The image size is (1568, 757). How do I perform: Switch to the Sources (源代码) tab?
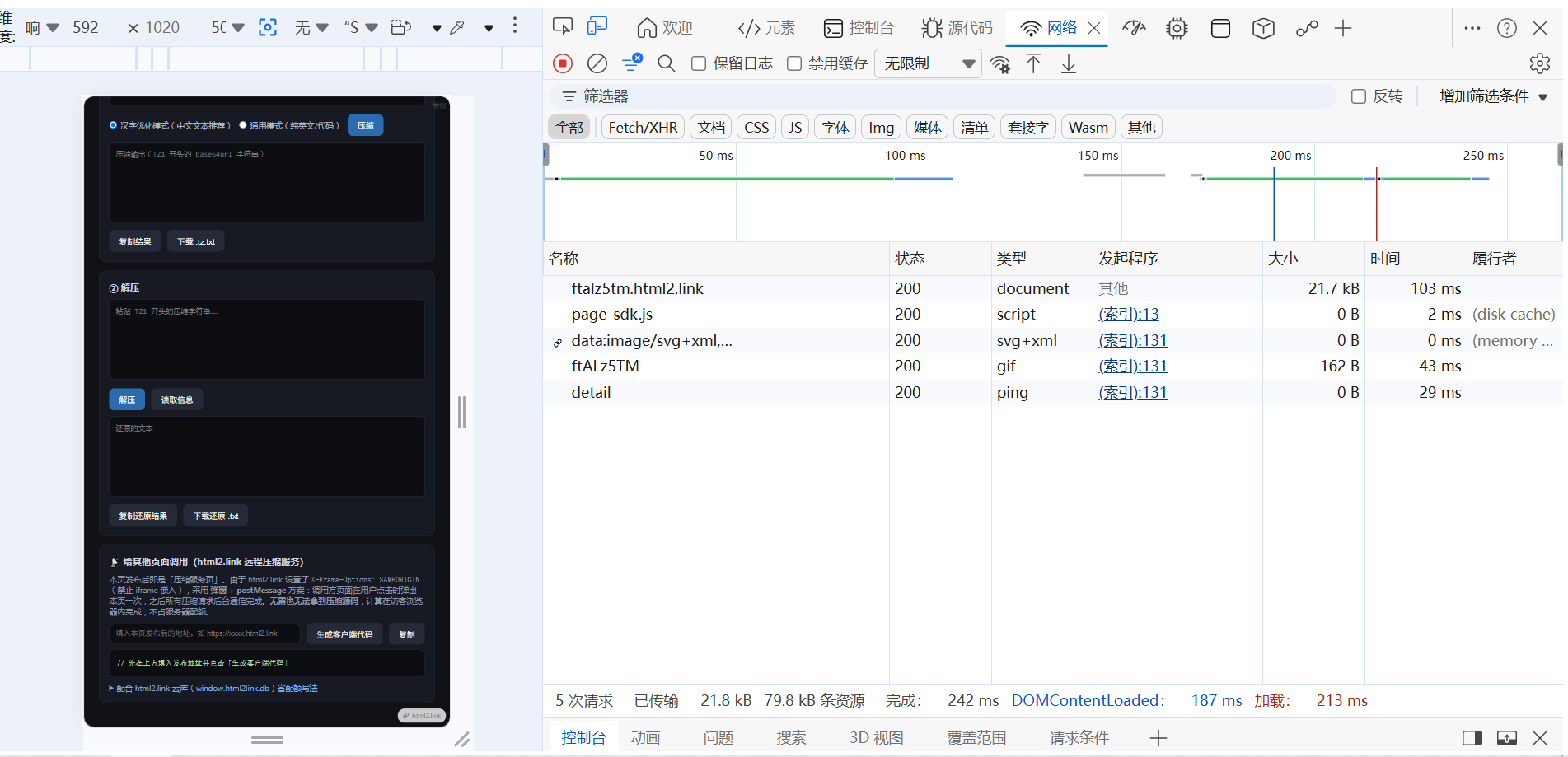pos(957,28)
